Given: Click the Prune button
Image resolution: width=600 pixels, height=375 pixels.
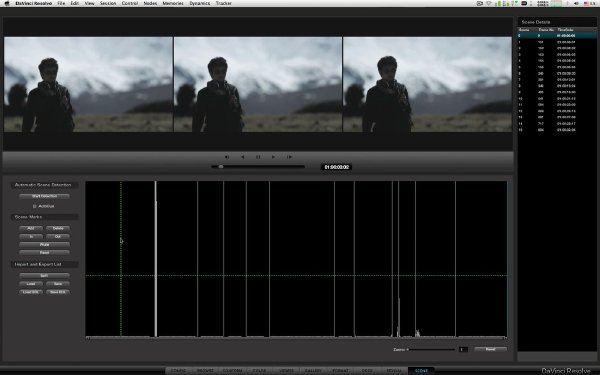Looking at the screenshot, I should click(x=44, y=245).
